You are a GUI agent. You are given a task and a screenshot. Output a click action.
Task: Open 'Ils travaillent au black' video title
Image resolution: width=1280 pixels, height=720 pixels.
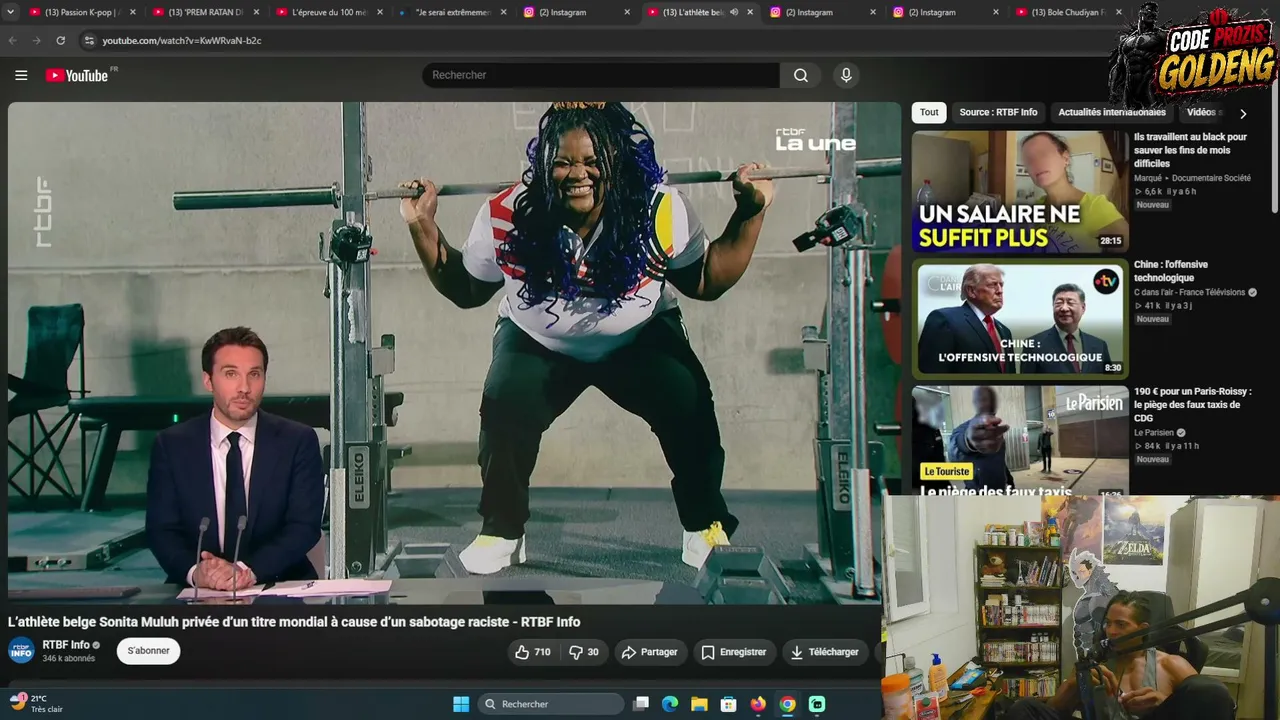(1191, 150)
